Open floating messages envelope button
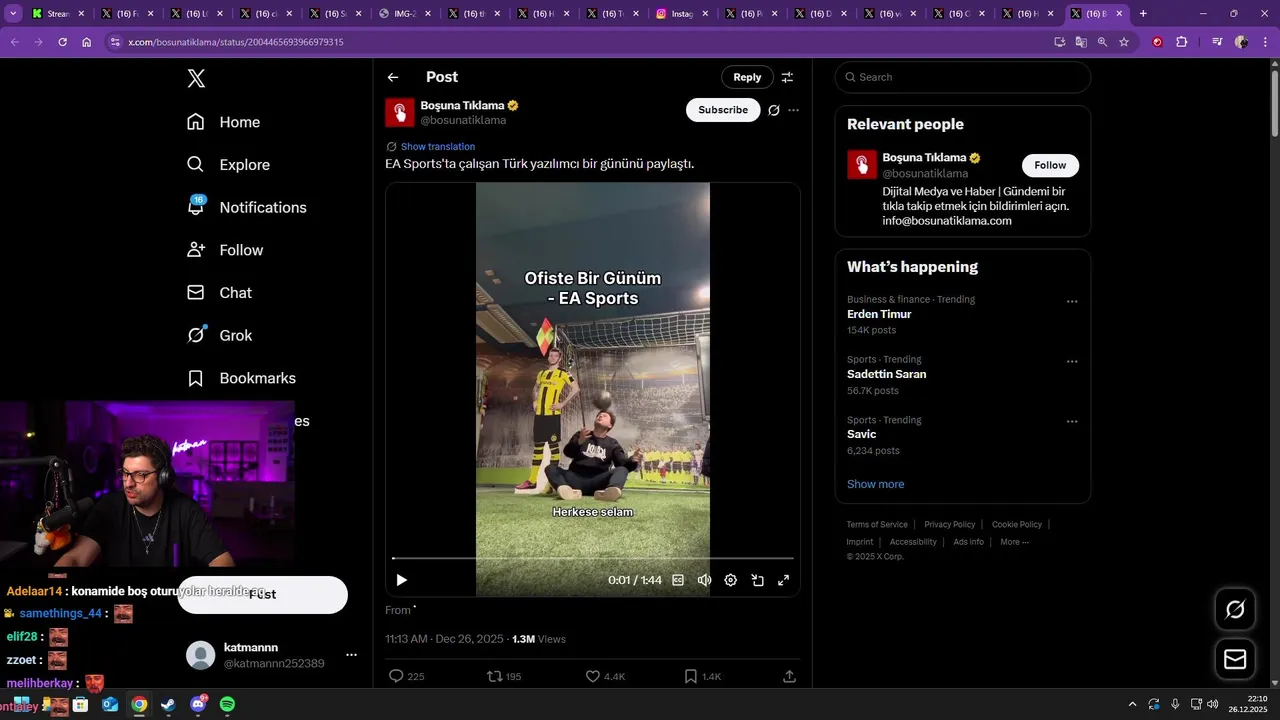Screen dimensions: 1280x720 1235,659
